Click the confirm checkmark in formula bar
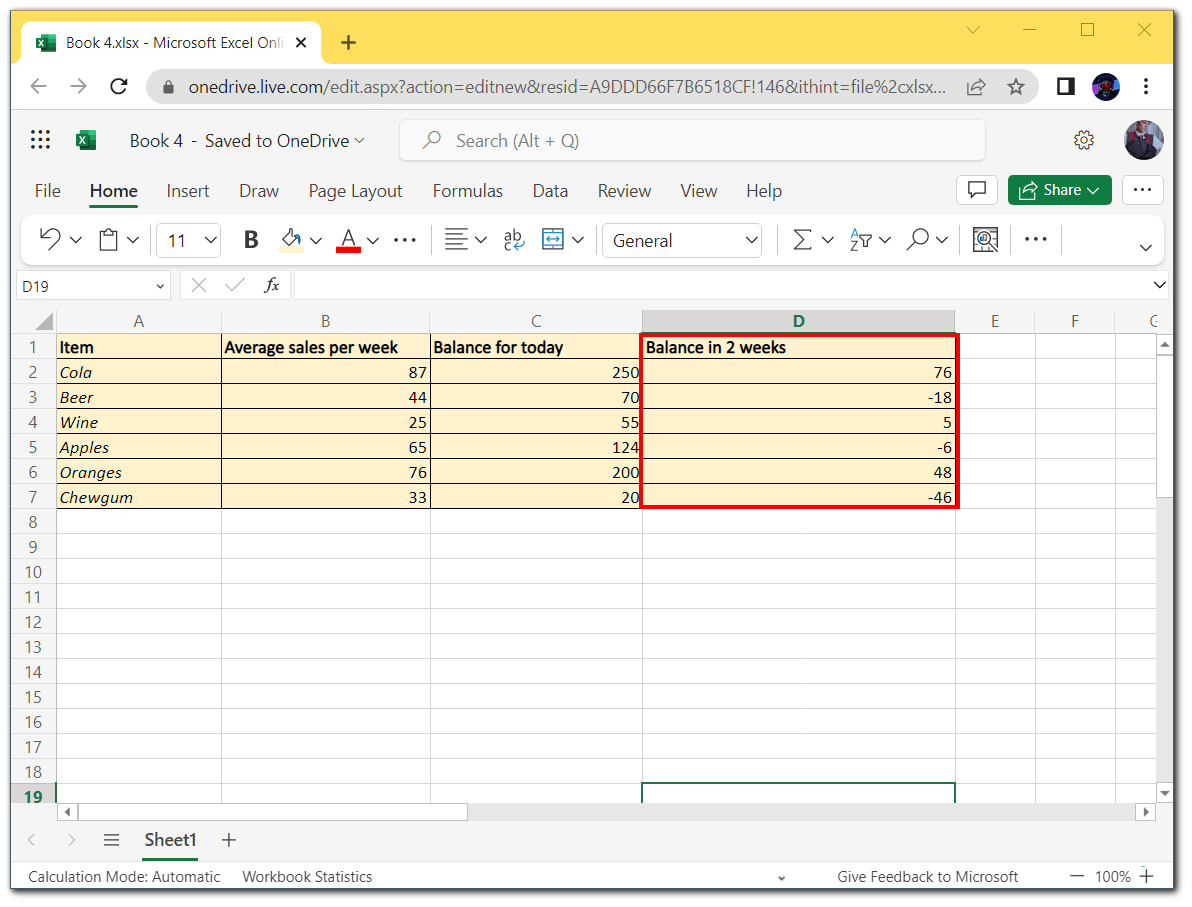Screen dimensions: 1192x907 (x=235, y=285)
